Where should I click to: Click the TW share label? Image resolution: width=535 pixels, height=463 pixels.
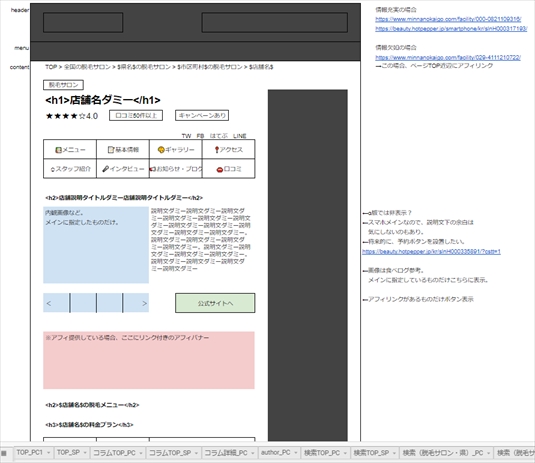186,136
